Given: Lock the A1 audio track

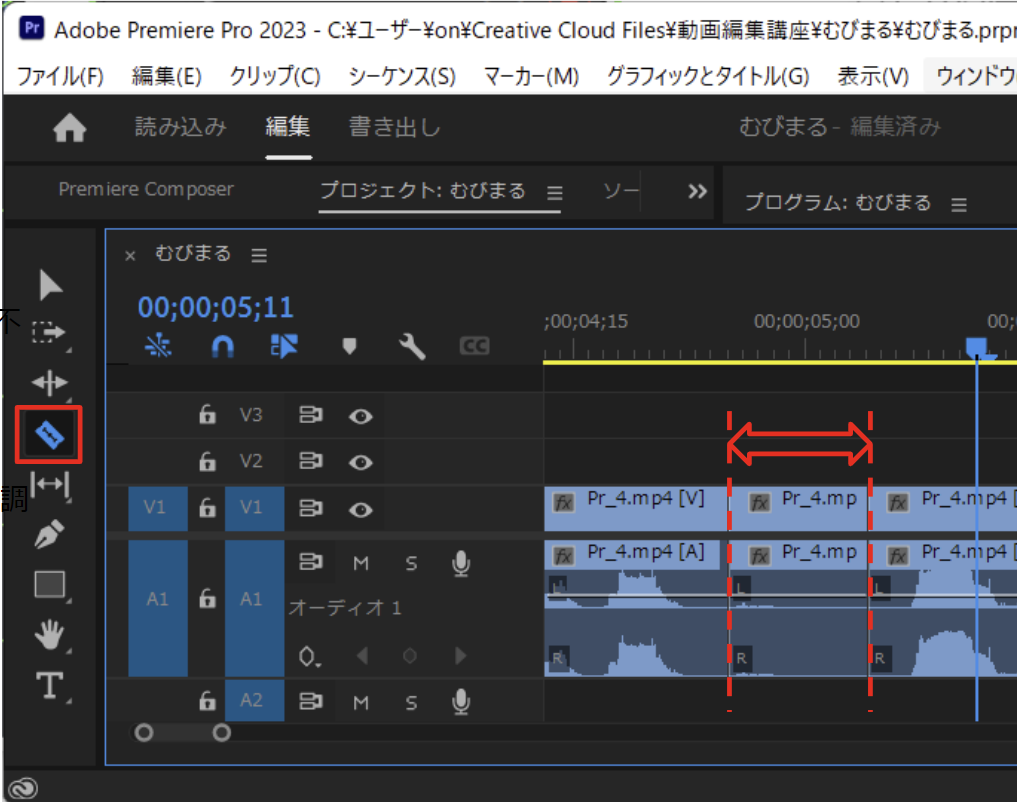Looking at the screenshot, I should coord(207,598).
